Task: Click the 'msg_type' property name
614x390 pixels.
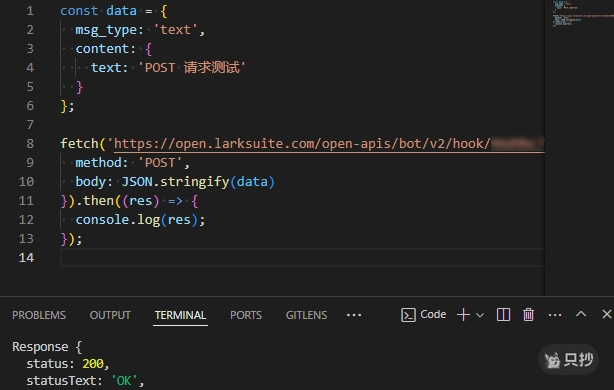Action: [x=106, y=30]
